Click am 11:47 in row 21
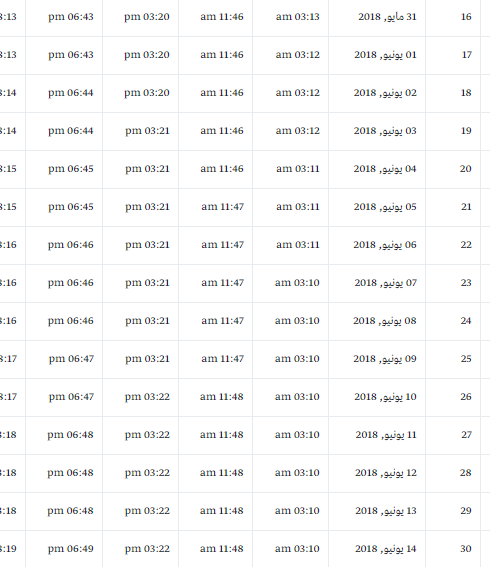490x567 pixels. point(222,207)
